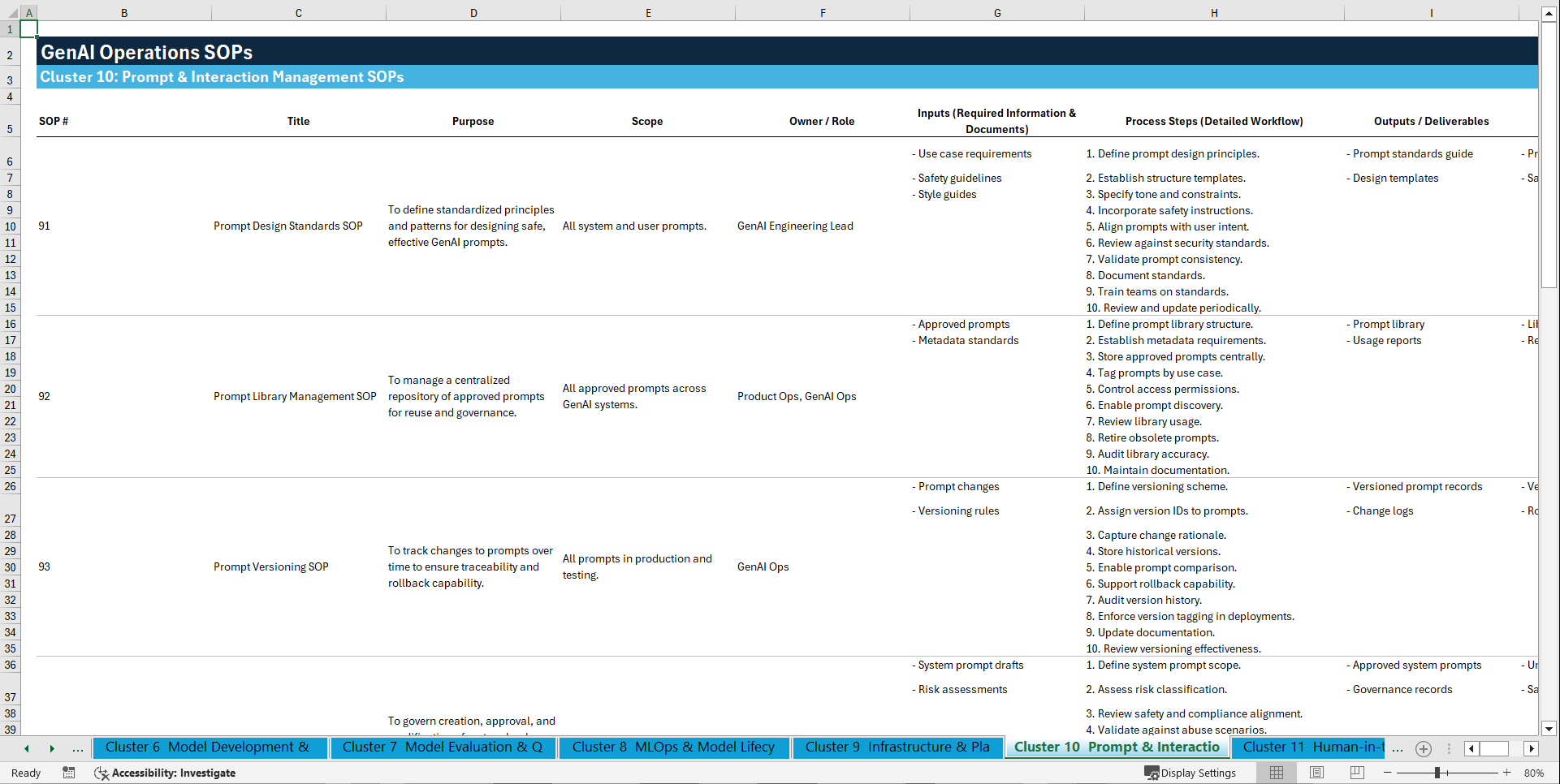Click the macro recording icon near Ready

pos(69,773)
